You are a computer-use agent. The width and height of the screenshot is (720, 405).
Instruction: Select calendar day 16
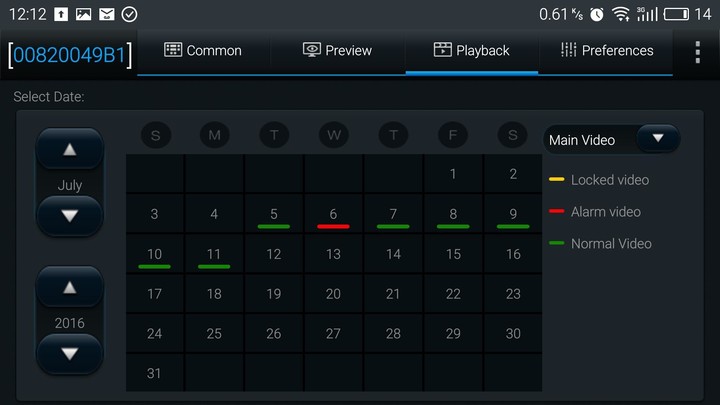[513, 254]
